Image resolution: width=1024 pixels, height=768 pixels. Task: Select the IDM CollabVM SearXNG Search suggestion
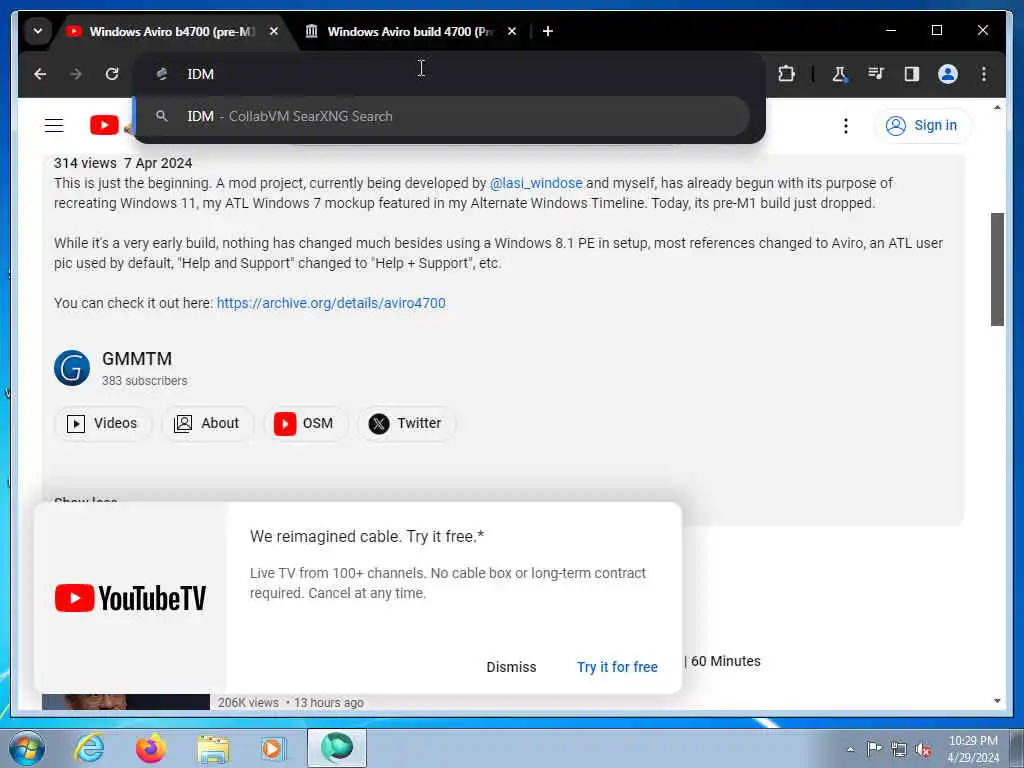[x=442, y=116]
